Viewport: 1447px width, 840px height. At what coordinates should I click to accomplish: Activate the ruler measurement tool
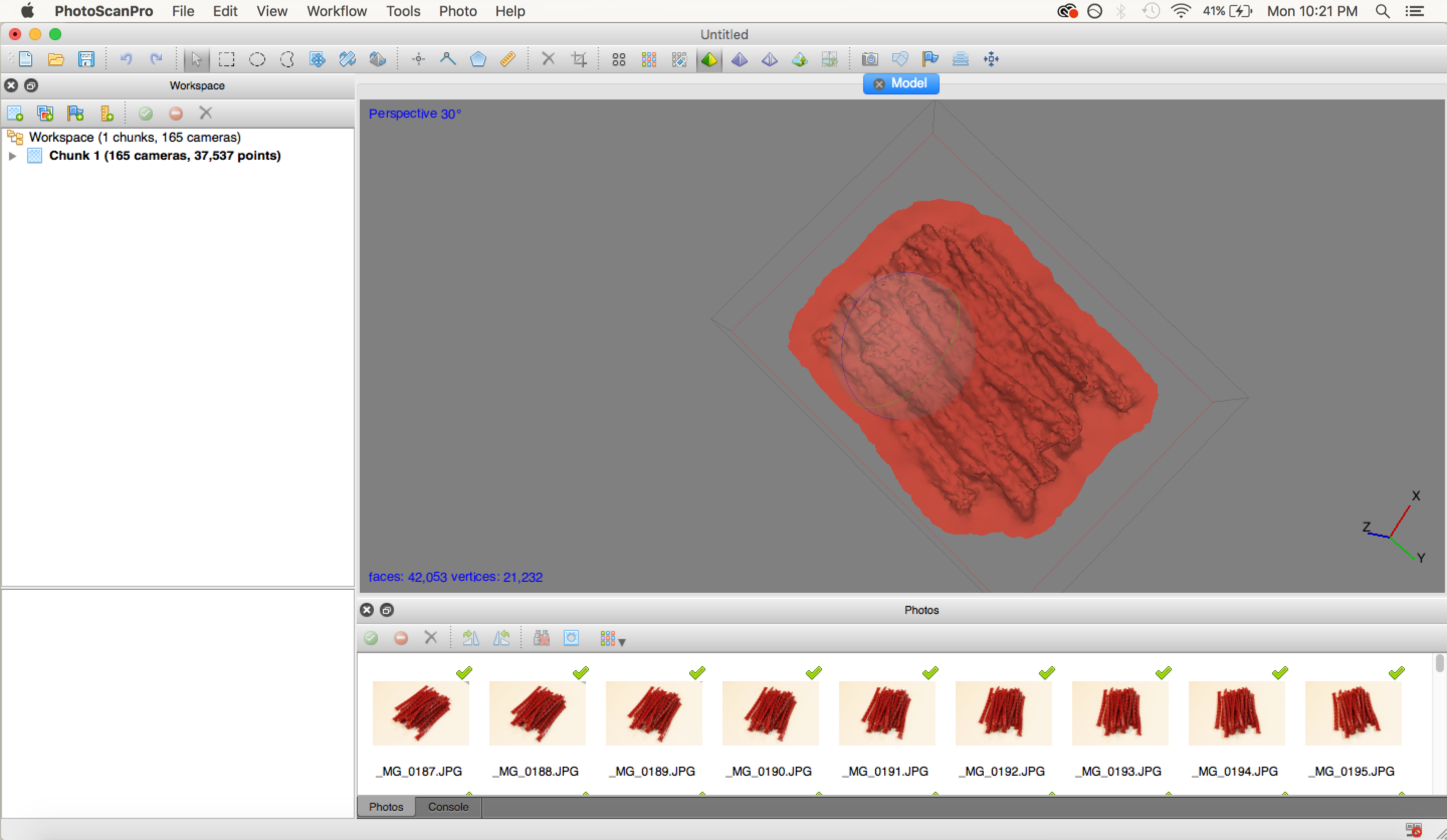[507, 59]
